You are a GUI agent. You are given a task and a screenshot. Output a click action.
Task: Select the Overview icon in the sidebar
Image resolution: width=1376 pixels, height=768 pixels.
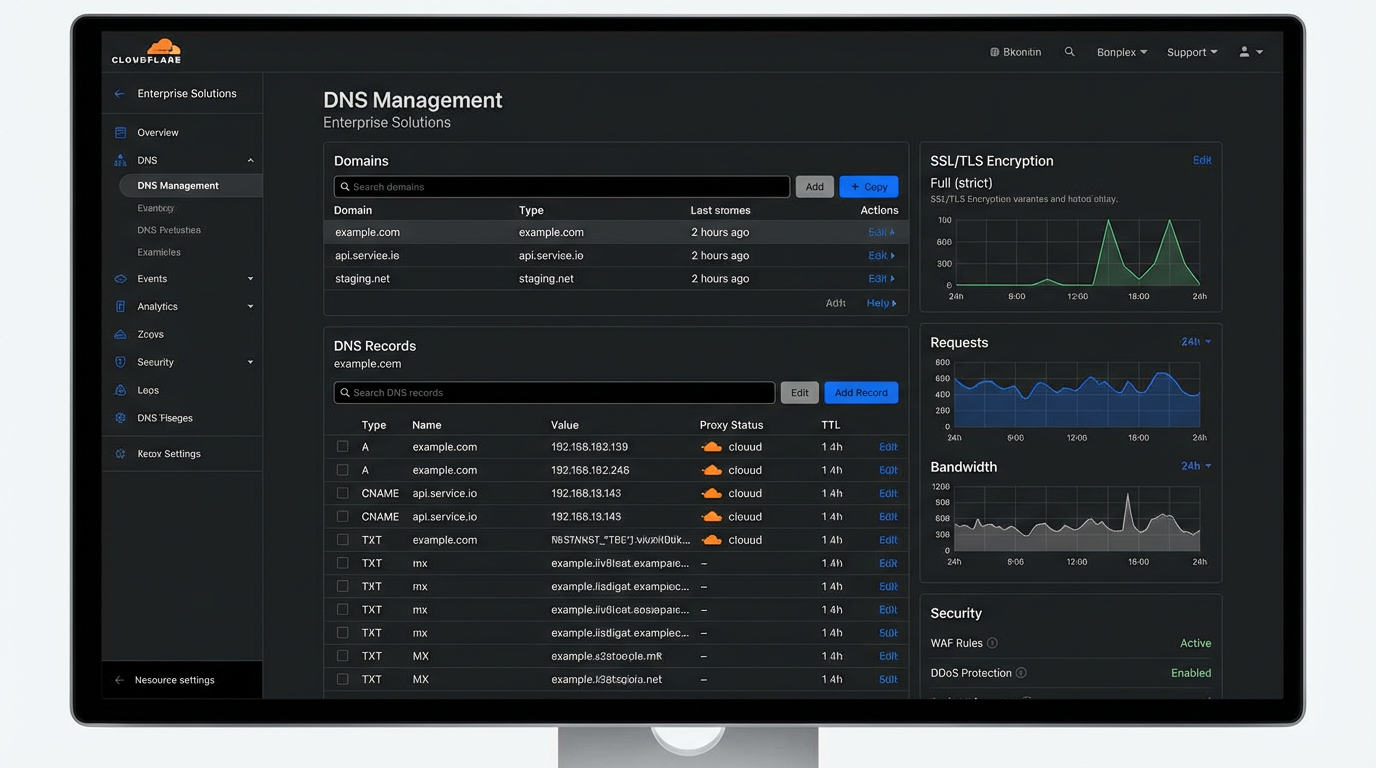click(x=120, y=132)
